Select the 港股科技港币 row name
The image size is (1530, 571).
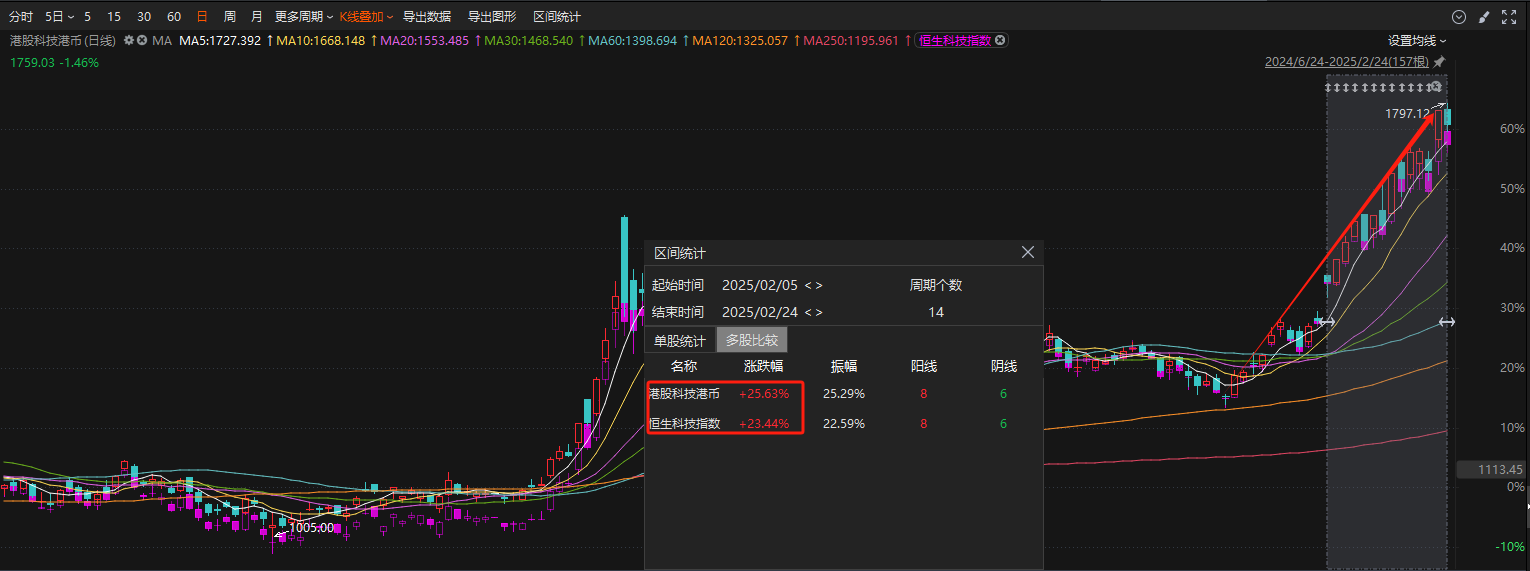684,394
